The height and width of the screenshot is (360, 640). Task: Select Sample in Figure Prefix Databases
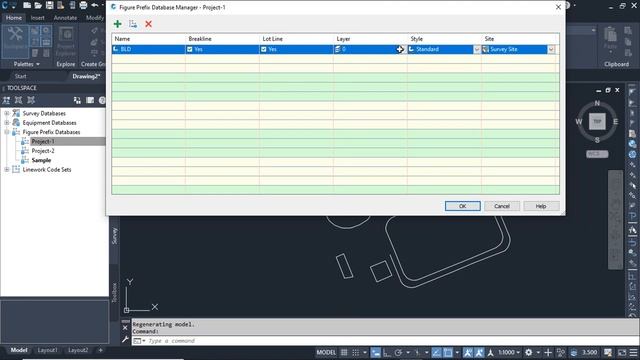(x=41, y=160)
